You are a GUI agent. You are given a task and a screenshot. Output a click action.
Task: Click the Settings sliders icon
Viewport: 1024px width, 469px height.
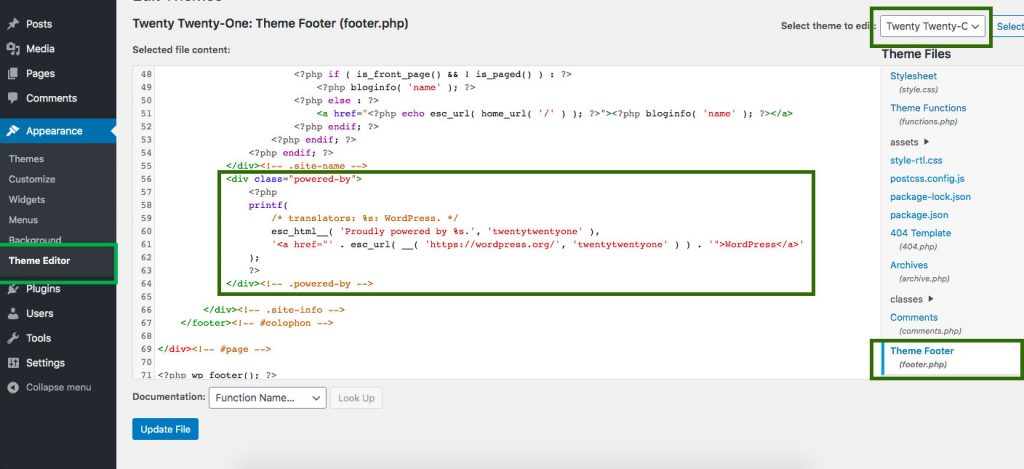tap(13, 363)
